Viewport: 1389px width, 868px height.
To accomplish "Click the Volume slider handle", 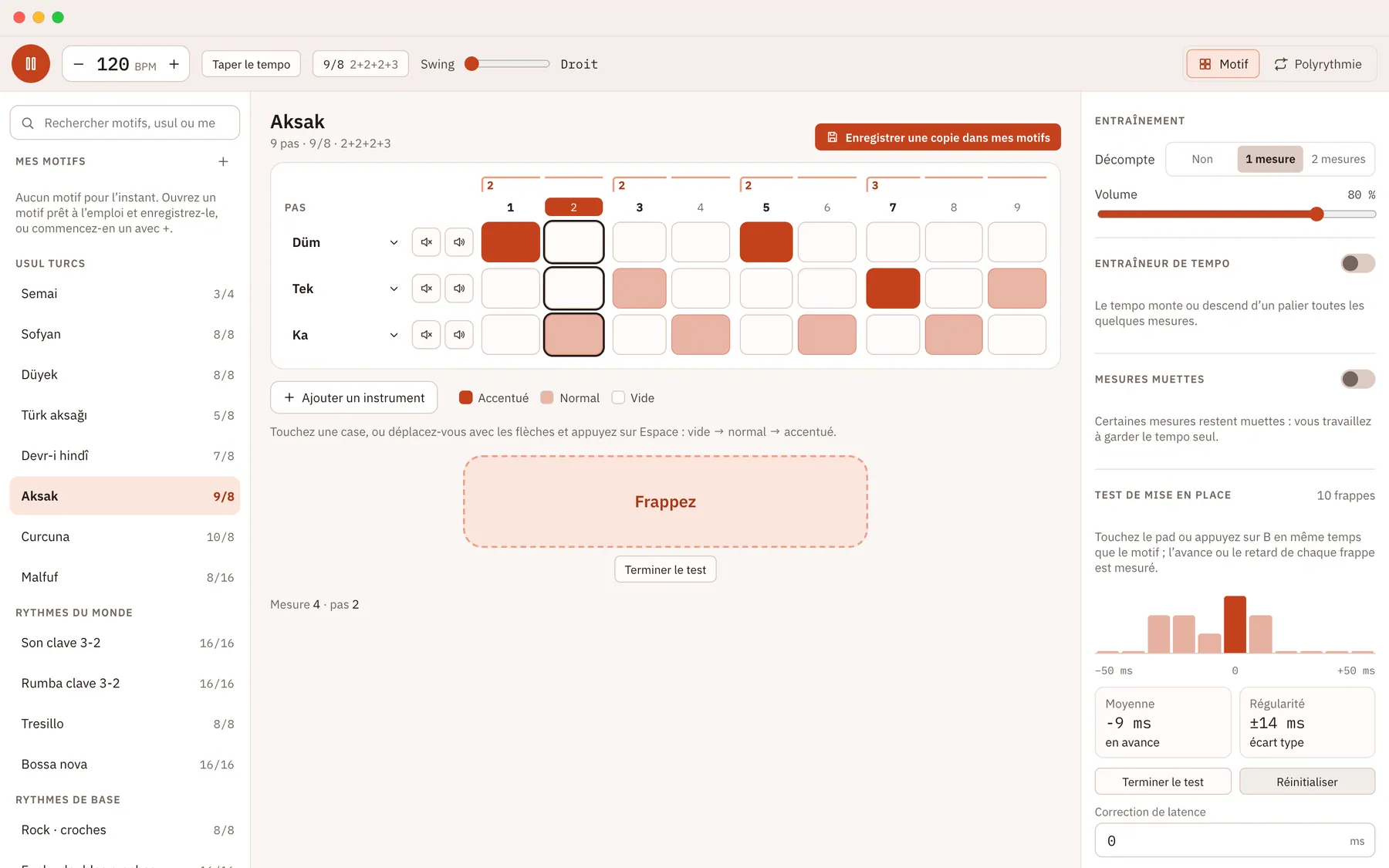I will [x=1316, y=214].
